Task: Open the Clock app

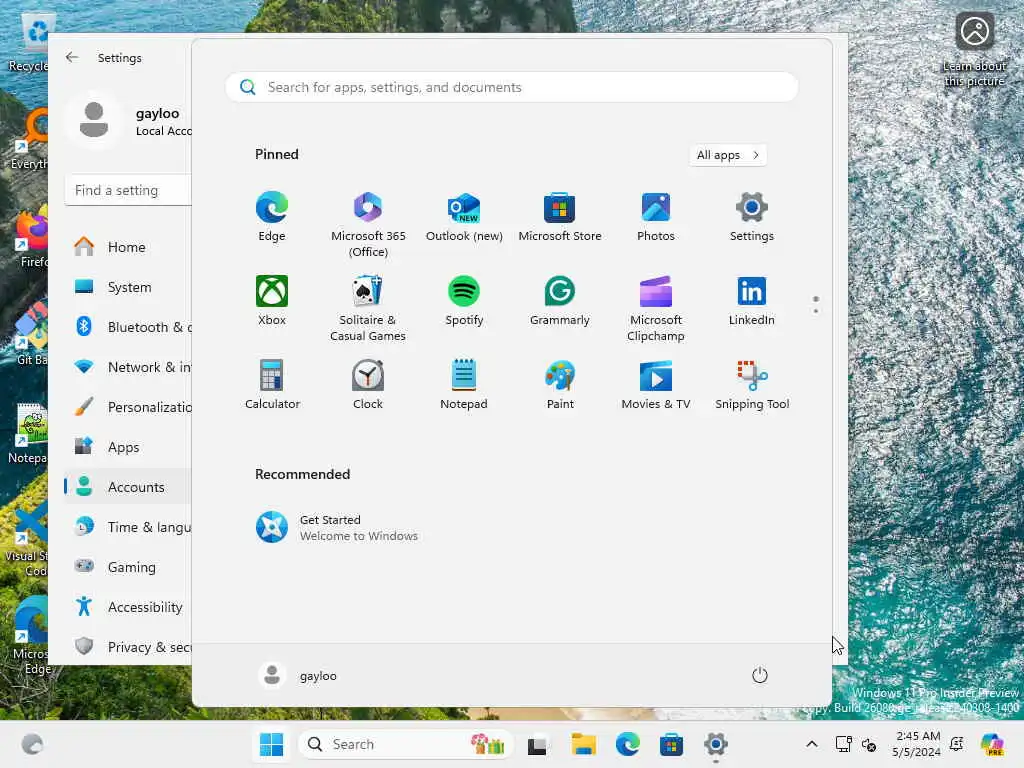Action: [x=368, y=385]
